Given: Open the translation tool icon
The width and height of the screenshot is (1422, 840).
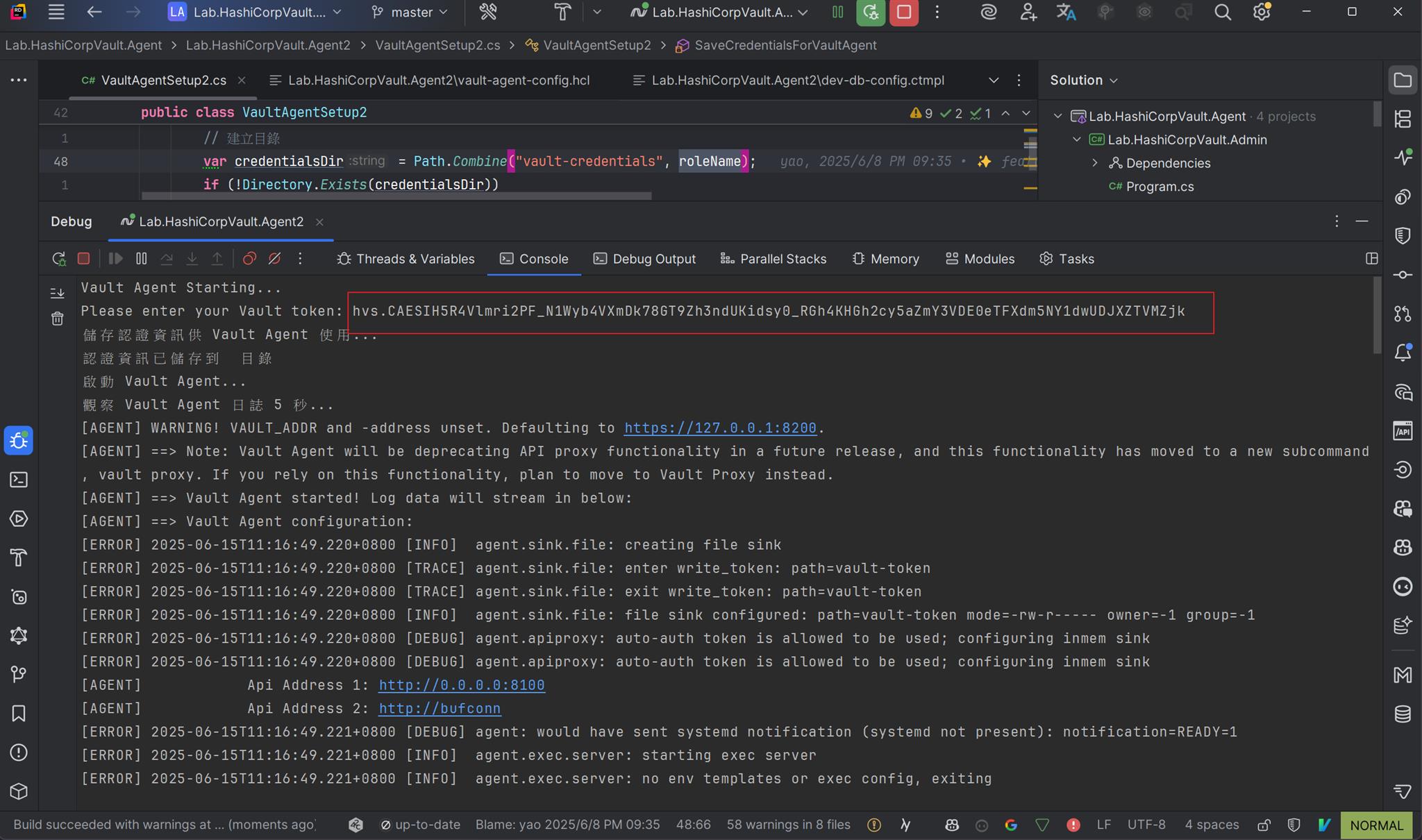Looking at the screenshot, I should pos(1066,12).
